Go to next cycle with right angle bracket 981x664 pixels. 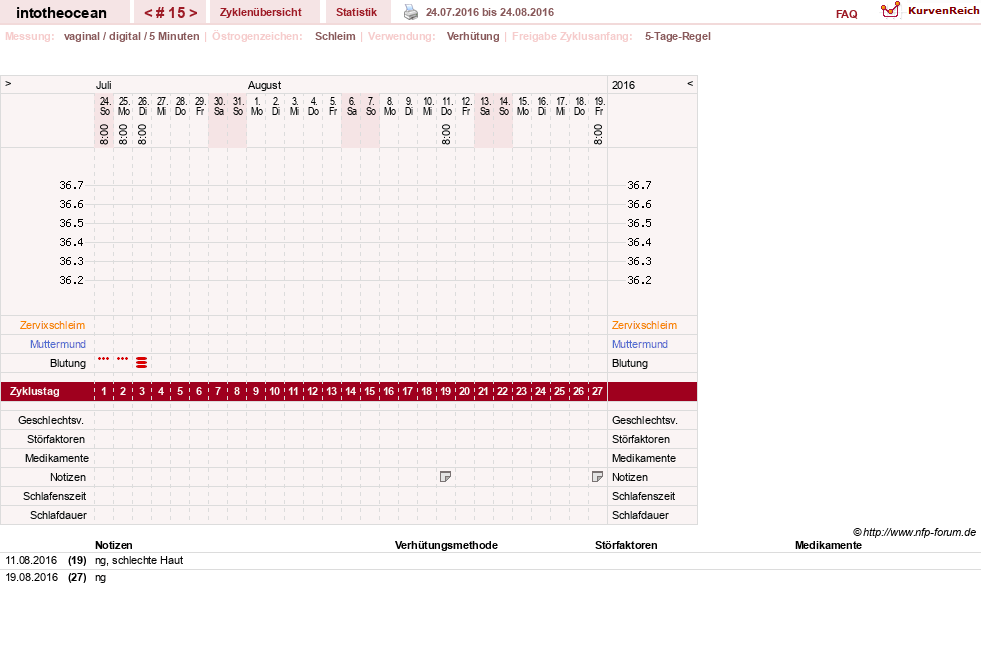tap(193, 13)
